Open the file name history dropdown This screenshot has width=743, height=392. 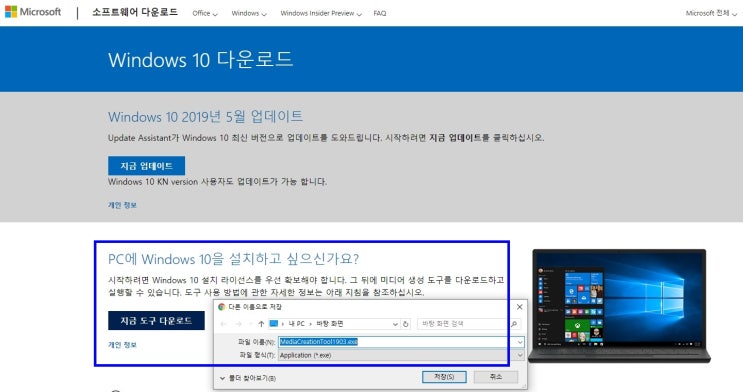[x=520, y=342]
